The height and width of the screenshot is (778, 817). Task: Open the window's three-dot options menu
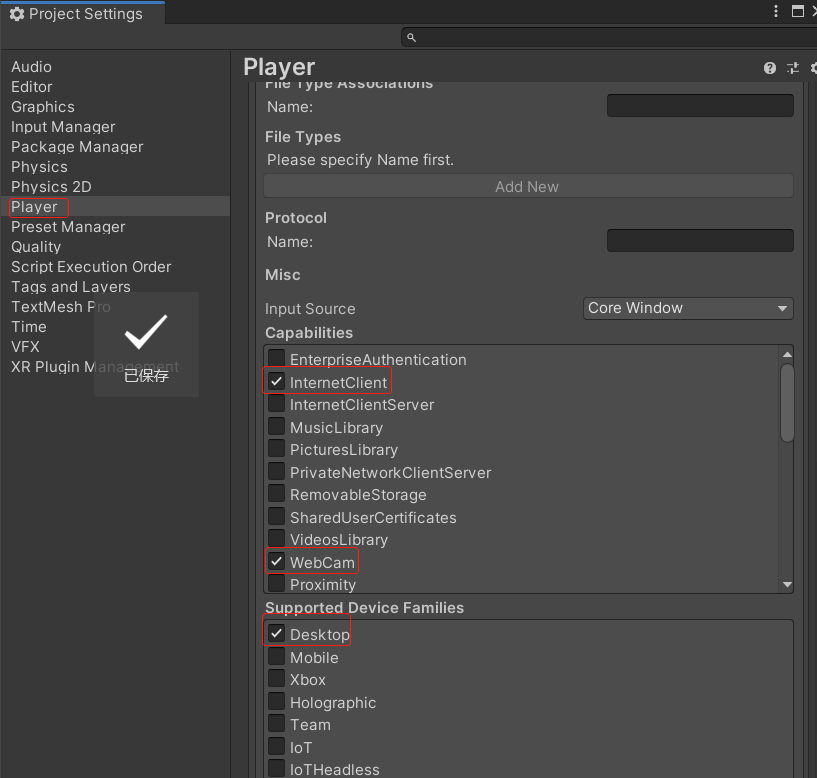[x=776, y=12]
